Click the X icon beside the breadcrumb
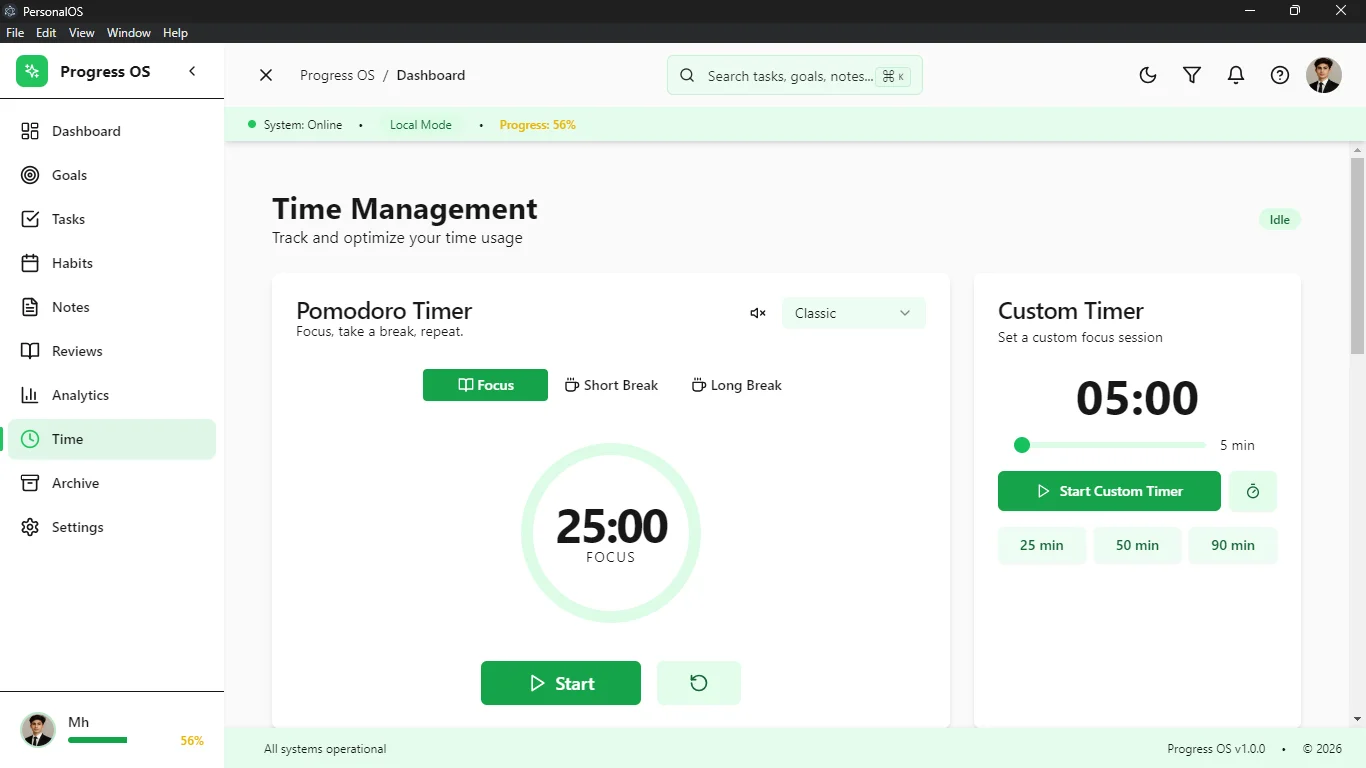This screenshot has height=768, width=1366. click(x=266, y=75)
